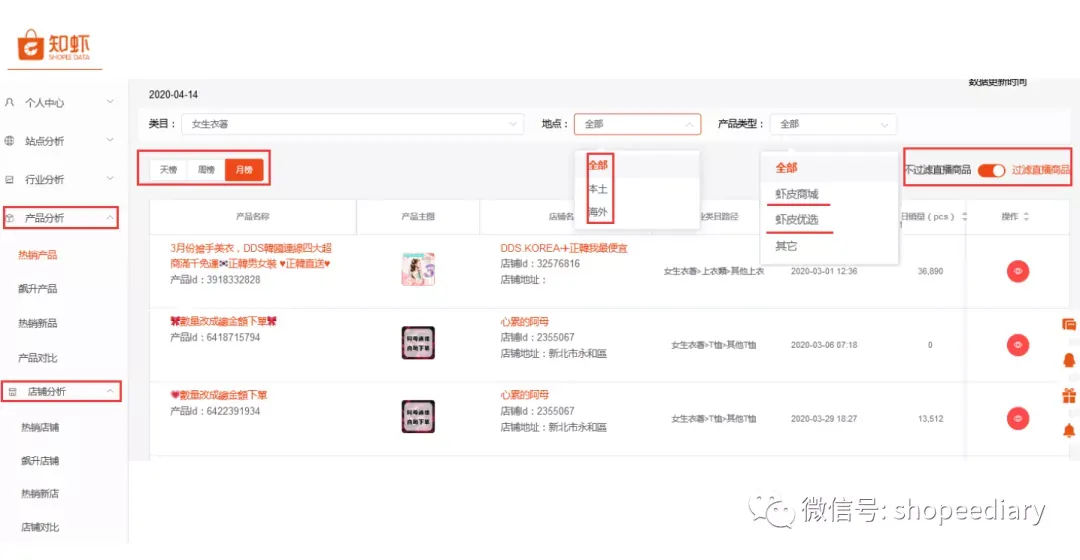This screenshot has height=560, width=1080.
Task: Click eye icon for product 6422391934
Action: [x=1017, y=418]
